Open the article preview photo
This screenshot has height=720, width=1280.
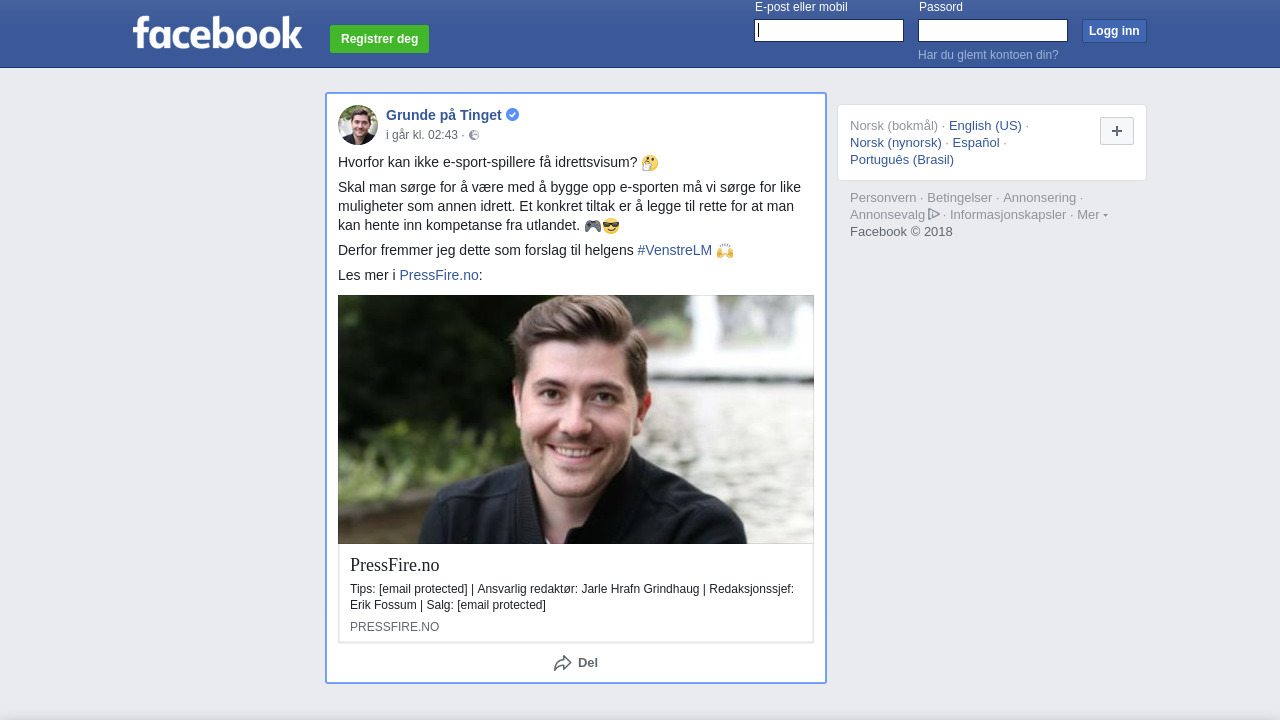[576, 419]
